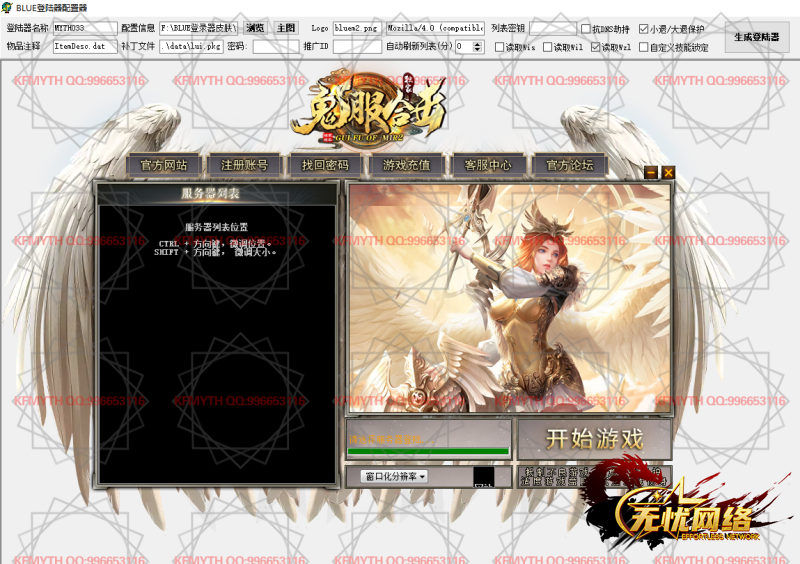Click the 服务器列表 header
The width and height of the screenshot is (800, 564).
click(211, 193)
